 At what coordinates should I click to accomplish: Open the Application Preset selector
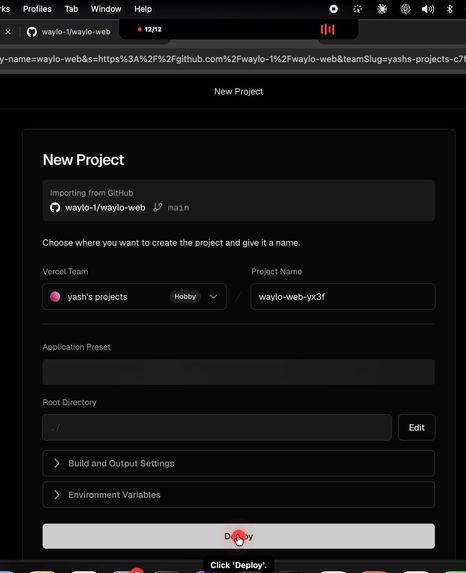point(238,372)
